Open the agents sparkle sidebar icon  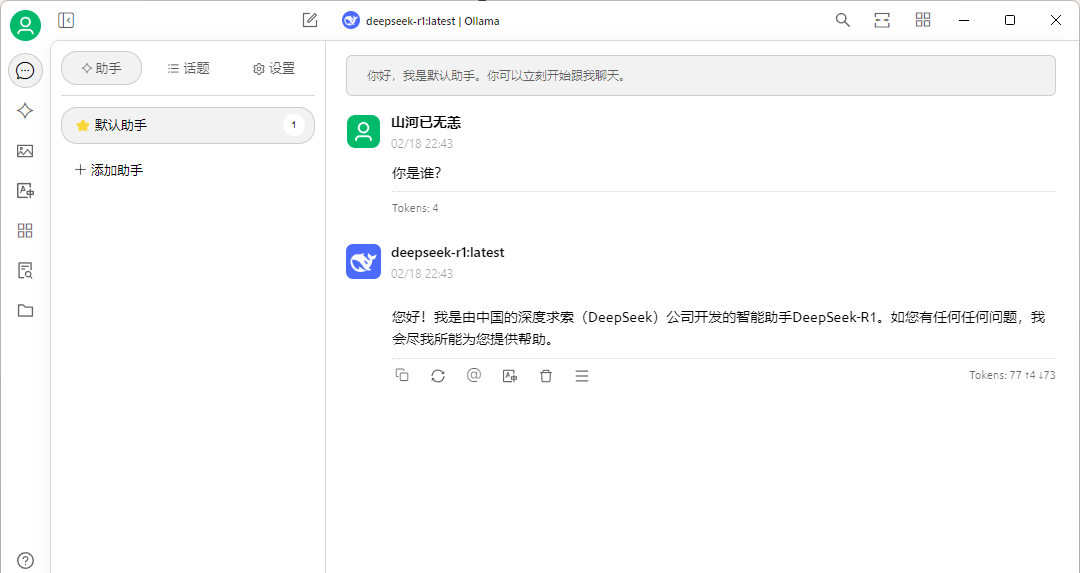click(x=25, y=110)
